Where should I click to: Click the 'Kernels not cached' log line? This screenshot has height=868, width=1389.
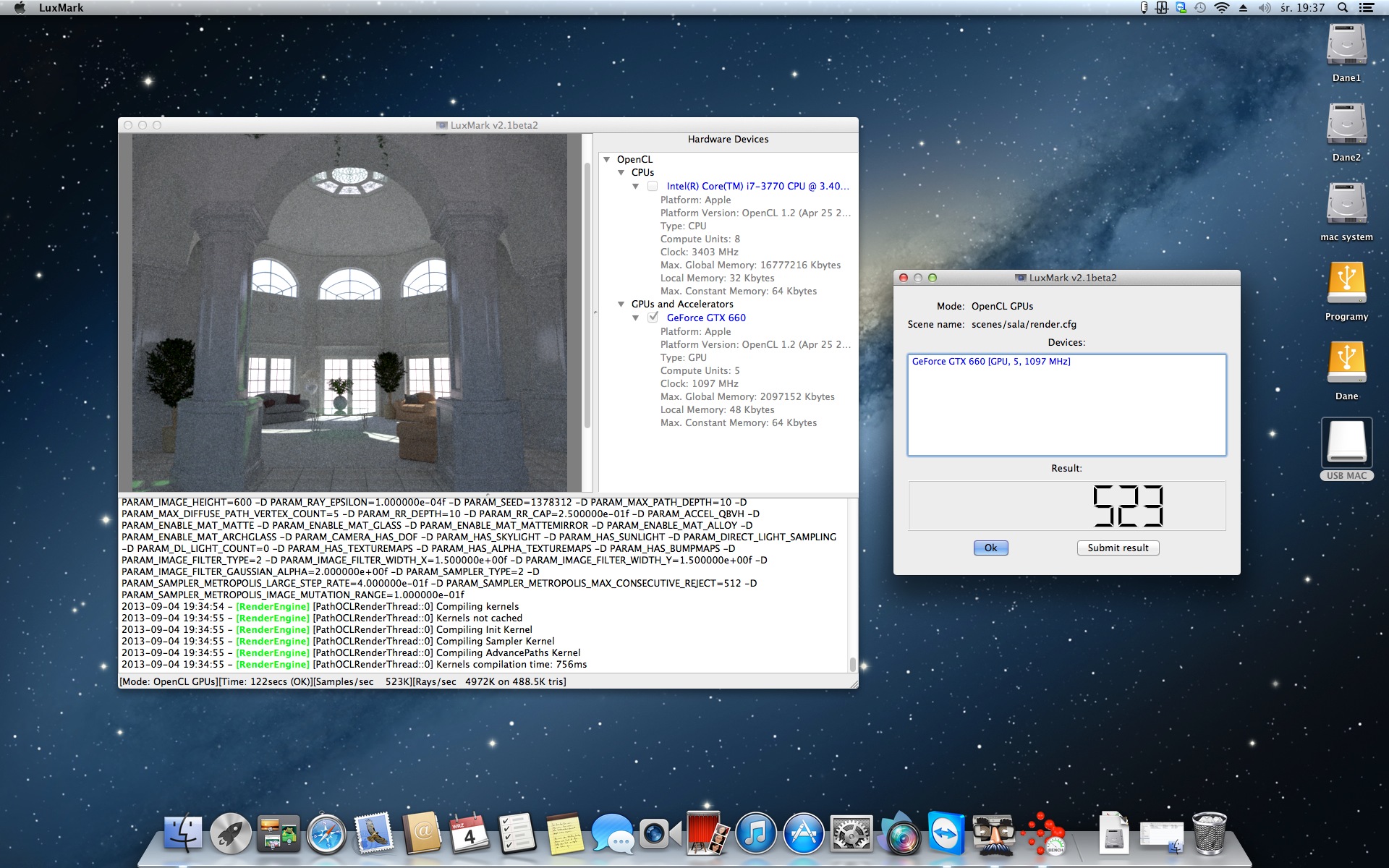(322, 618)
